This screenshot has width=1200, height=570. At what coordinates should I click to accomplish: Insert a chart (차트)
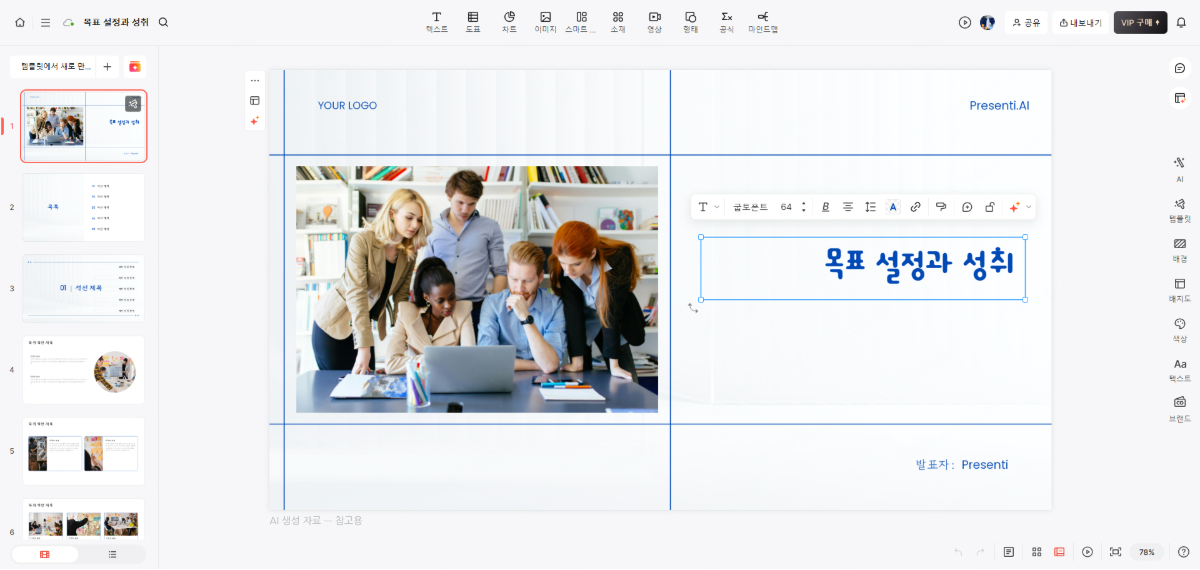(x=509, y=22)
